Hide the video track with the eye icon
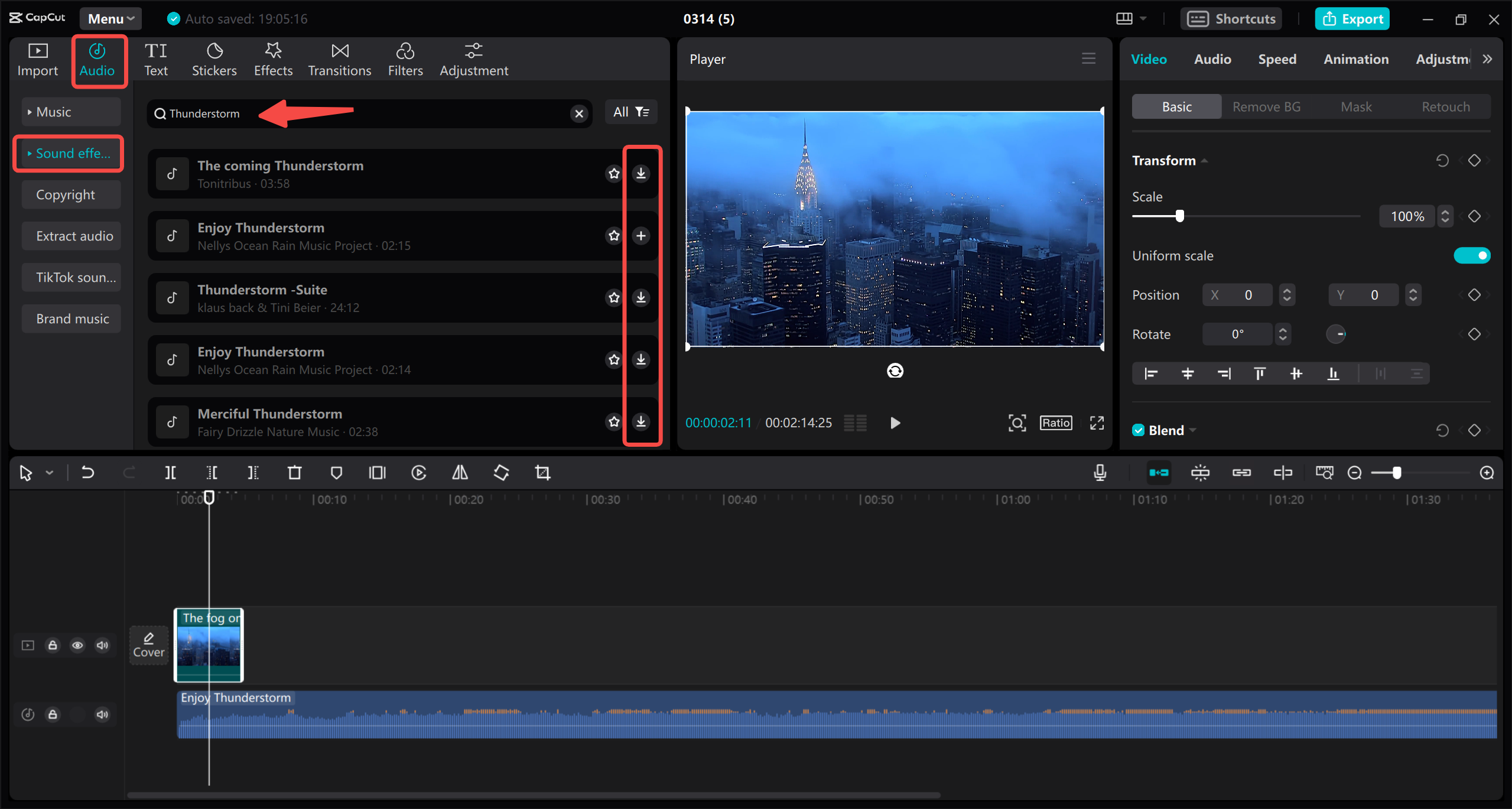1512x809 pixels. tap(77, 645)
